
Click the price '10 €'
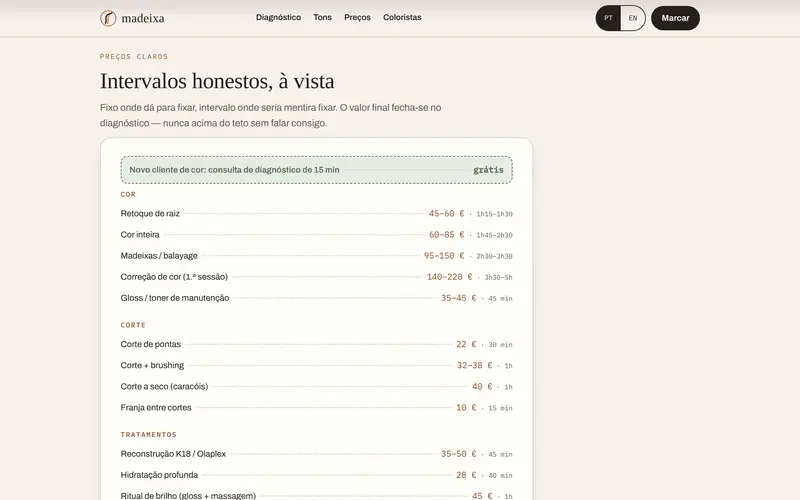tap(466, 408)
